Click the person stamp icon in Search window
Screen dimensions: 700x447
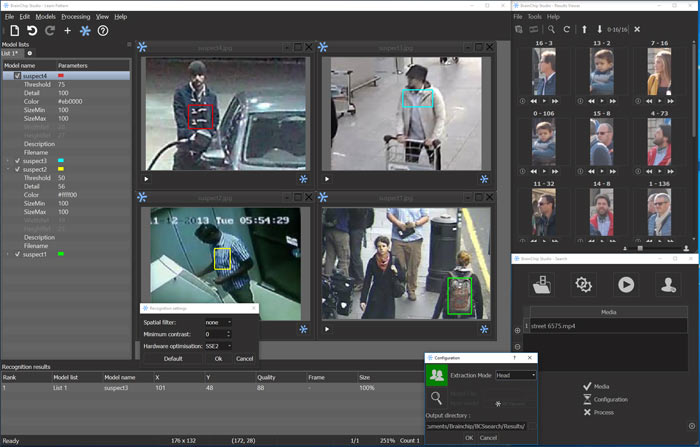coord(668,284)
